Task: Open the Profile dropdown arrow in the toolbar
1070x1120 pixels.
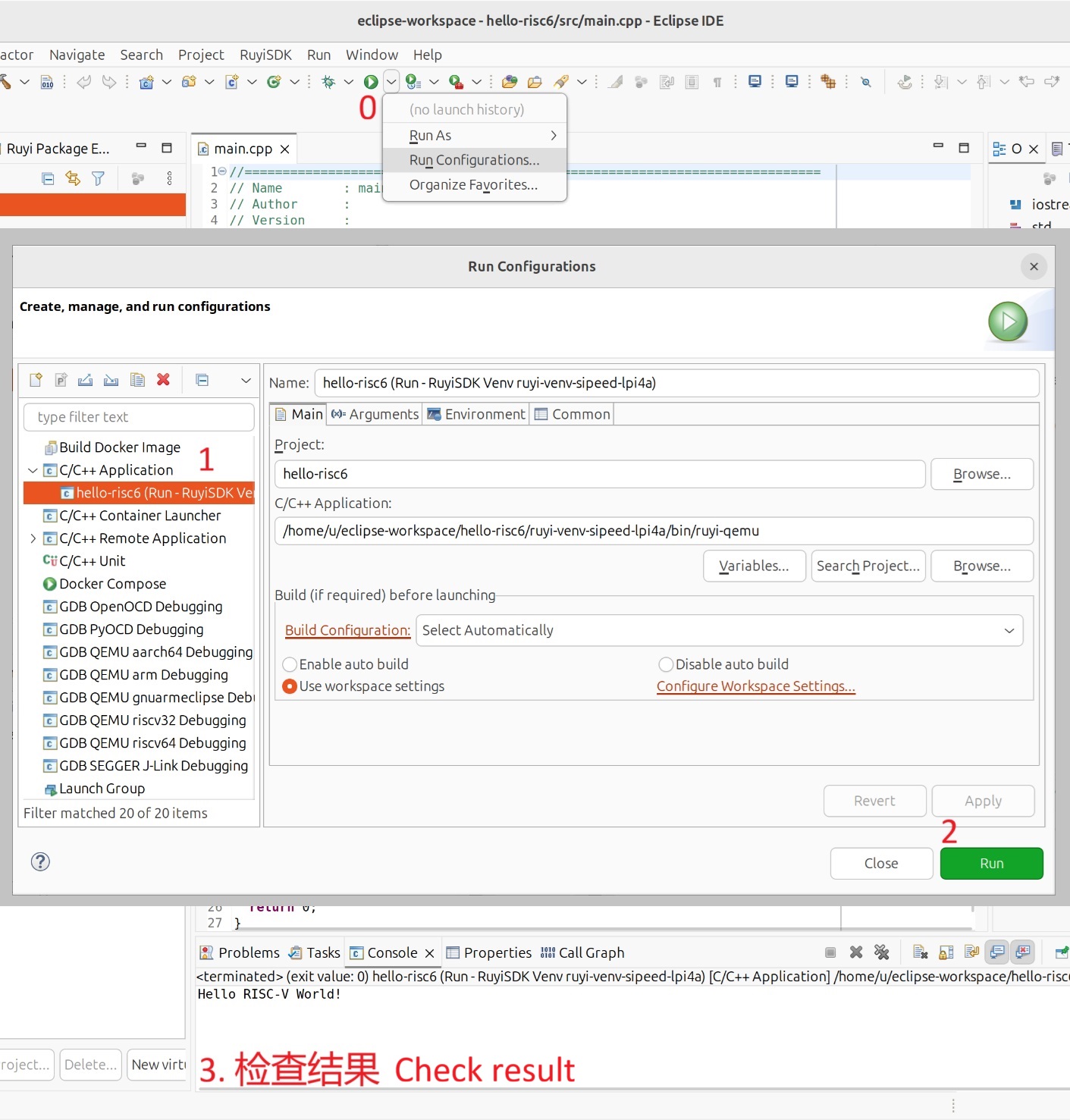Action: click(x=434, y=82)
